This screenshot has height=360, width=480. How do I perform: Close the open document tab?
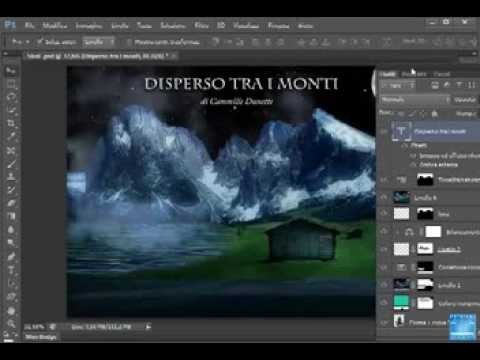click(174, 56)
